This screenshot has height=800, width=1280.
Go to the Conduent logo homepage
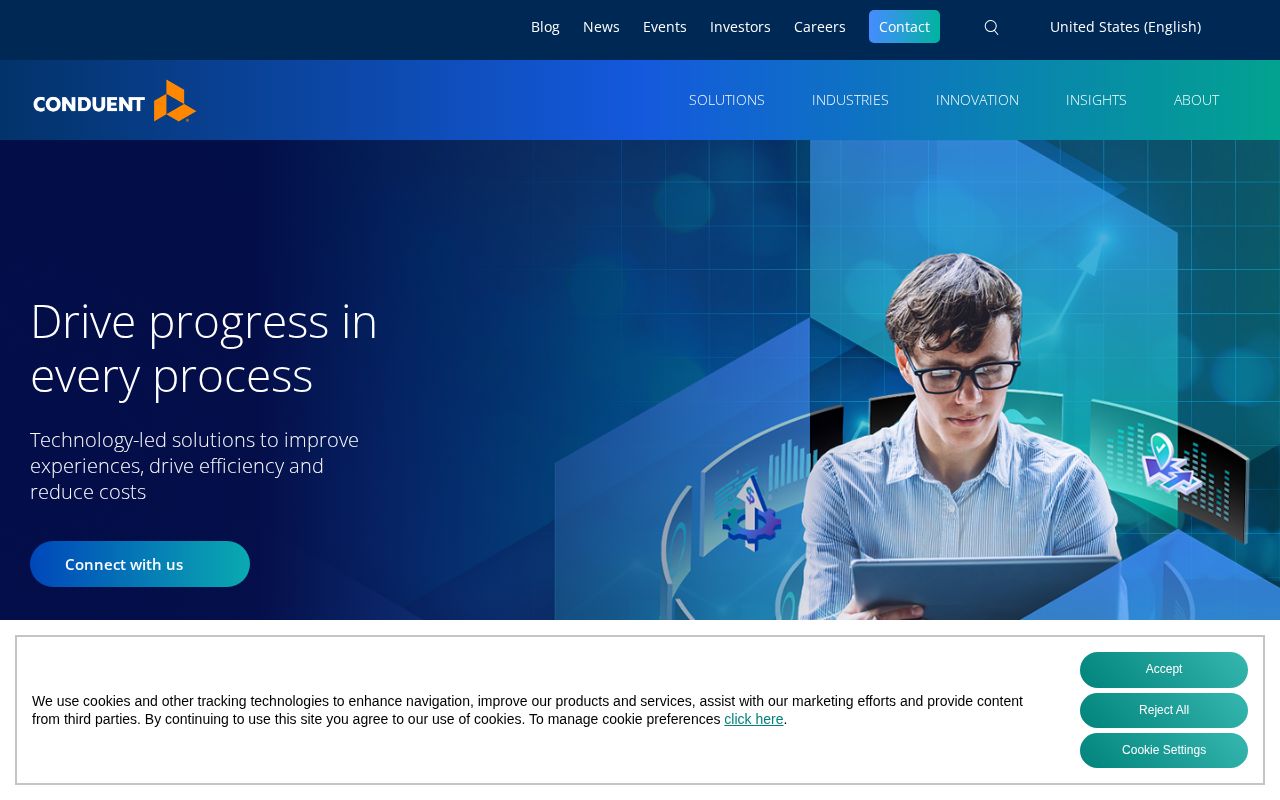pyautogui.click(x=115, y=101)
